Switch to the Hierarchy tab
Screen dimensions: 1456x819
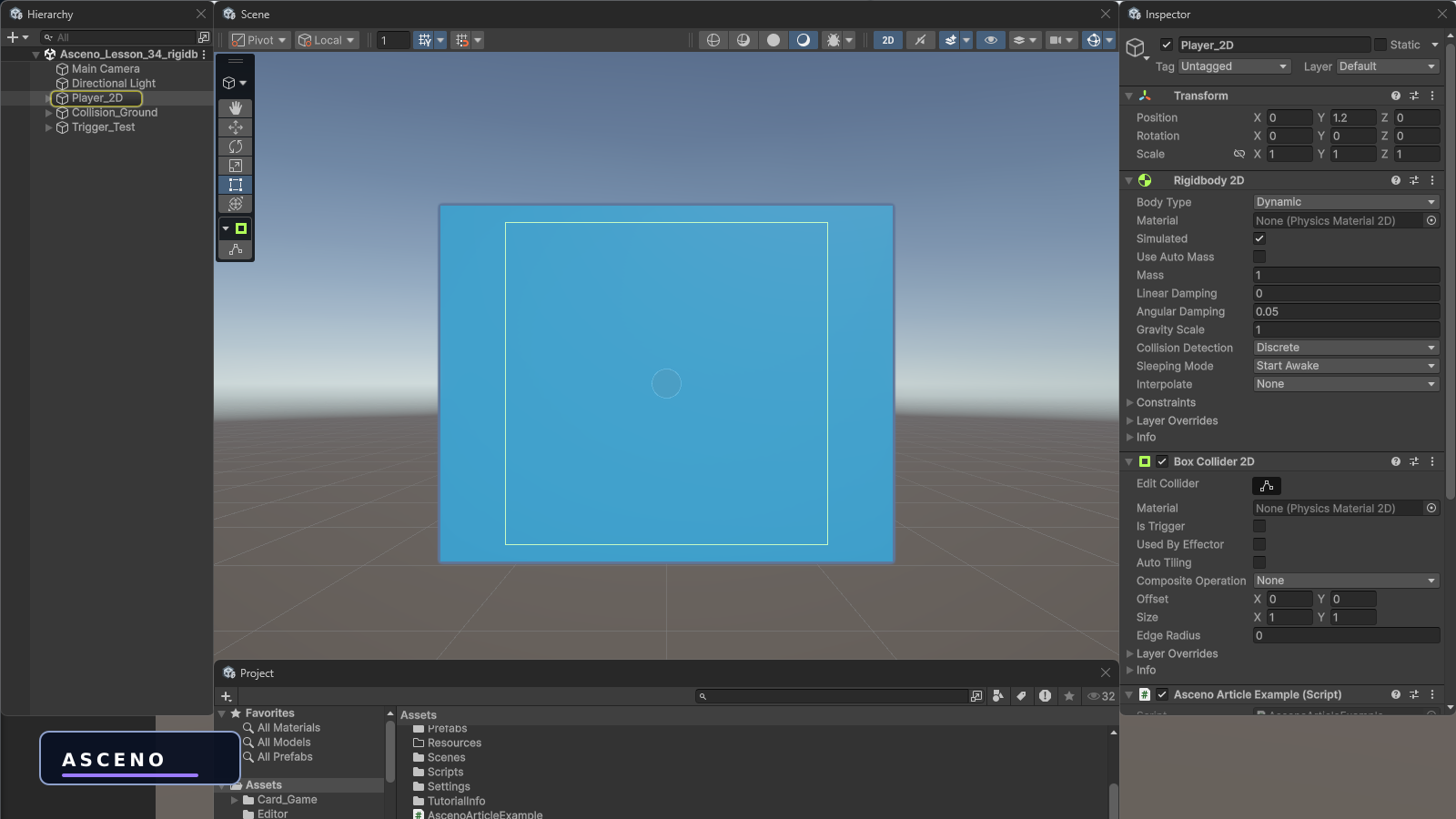(x=42, y=15)
